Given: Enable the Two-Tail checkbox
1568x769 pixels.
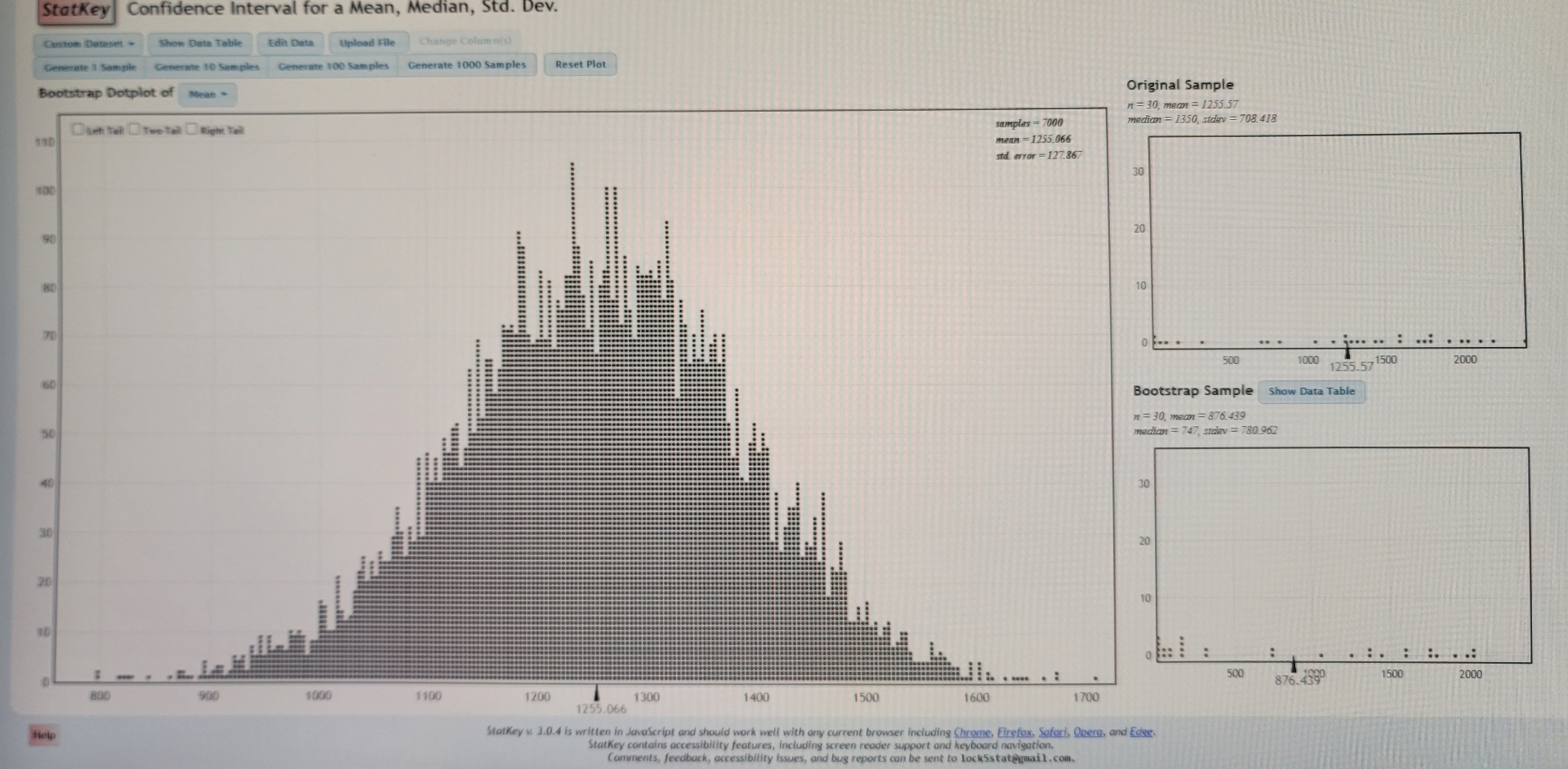Looking at the screenshot, I should 136,129.
